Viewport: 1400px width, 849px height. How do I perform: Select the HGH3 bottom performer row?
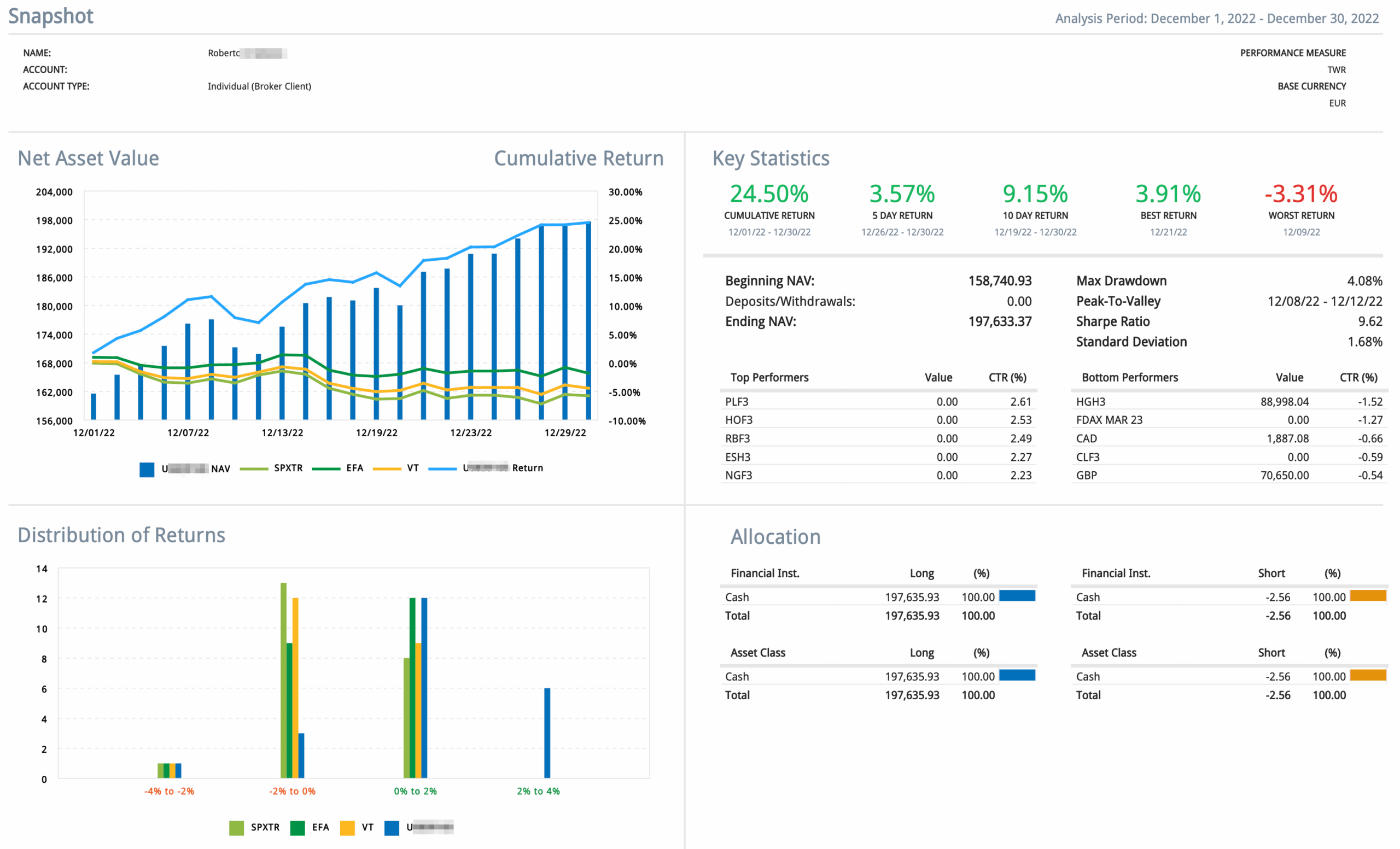tap(1090, 401)
